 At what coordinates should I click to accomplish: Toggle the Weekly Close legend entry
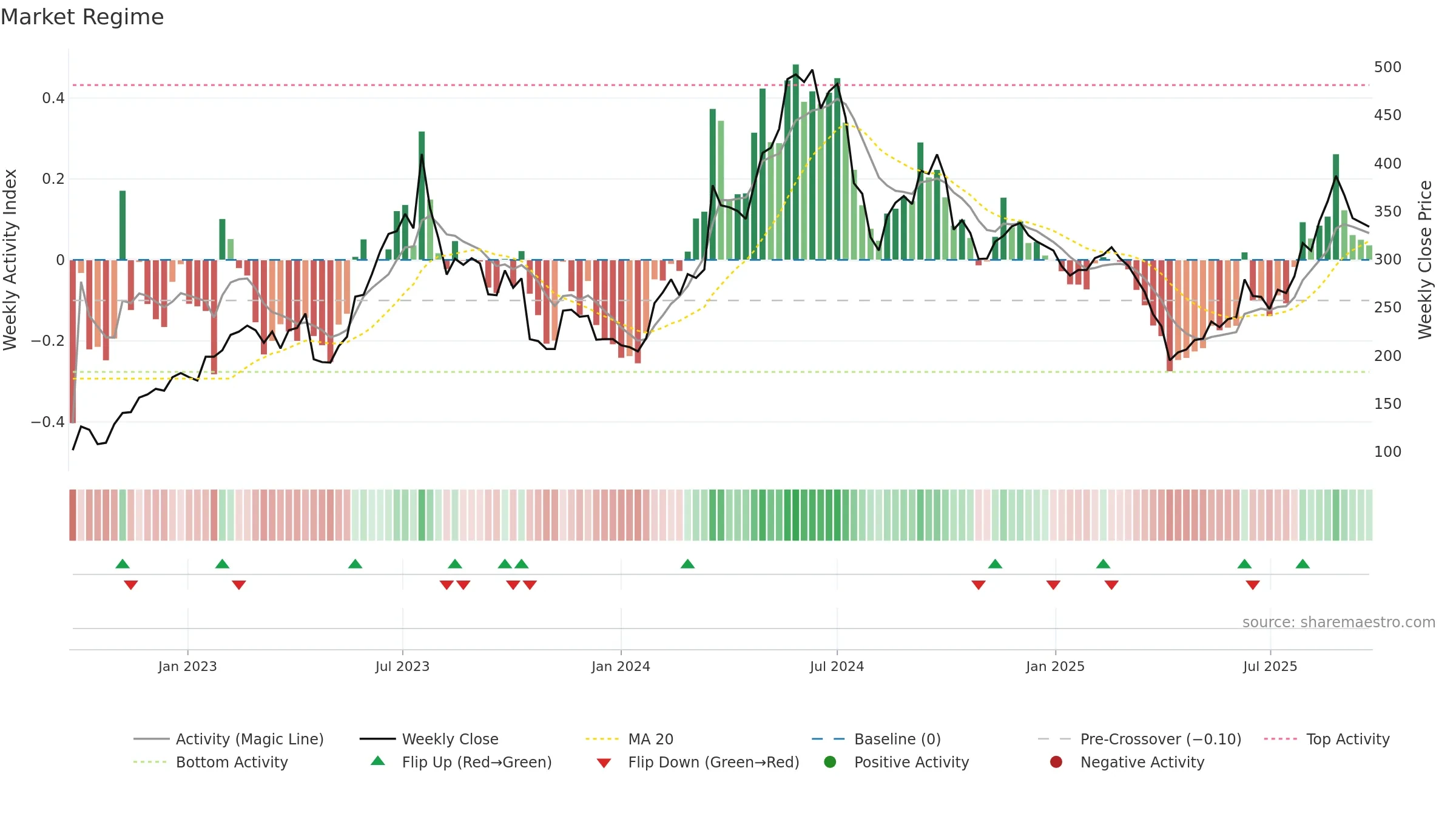point(429,739)
